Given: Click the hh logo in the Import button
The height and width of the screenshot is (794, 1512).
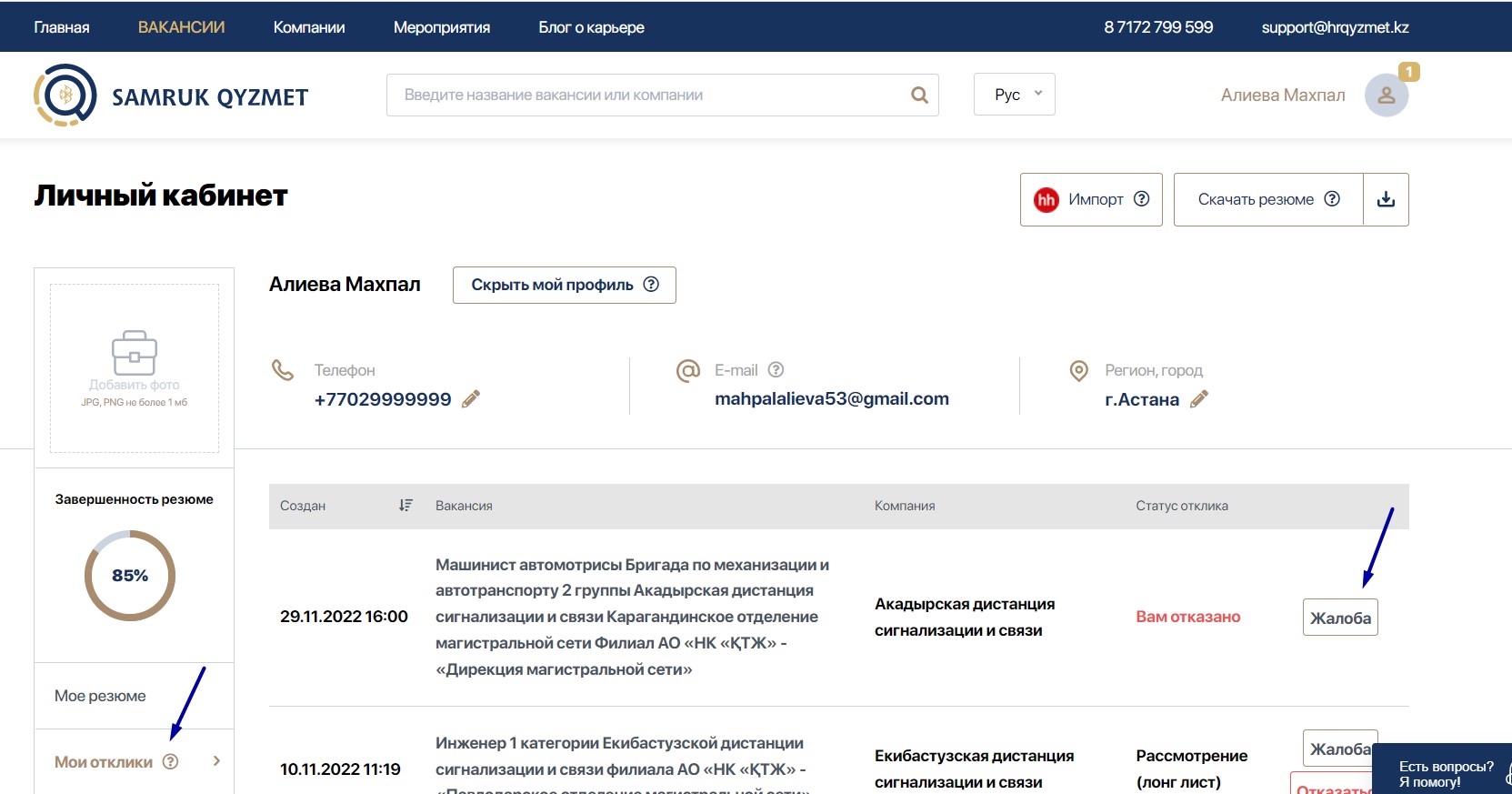Looking at the screenshot, I should (1046, 199).
